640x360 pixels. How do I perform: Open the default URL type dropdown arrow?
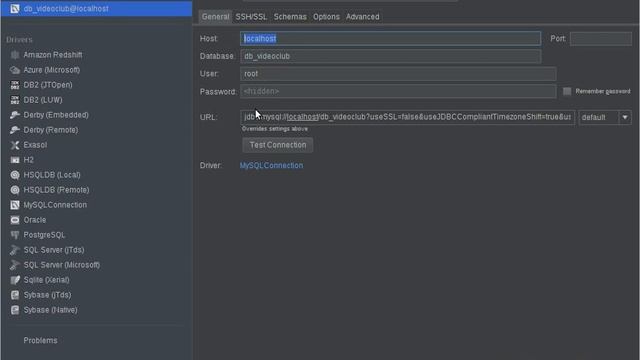(625, 118)
